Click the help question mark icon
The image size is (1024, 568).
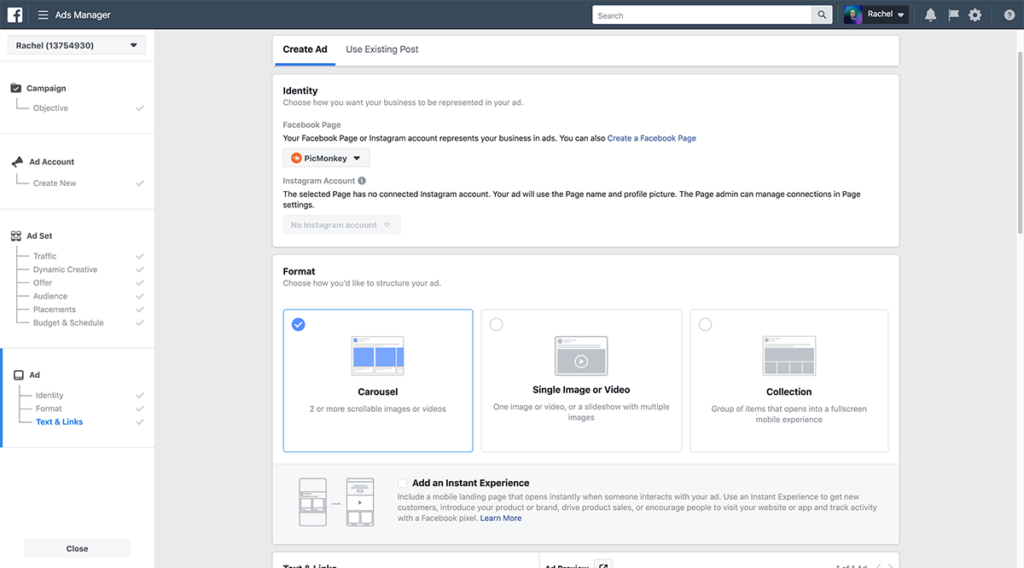click(x=1009, y=15)
